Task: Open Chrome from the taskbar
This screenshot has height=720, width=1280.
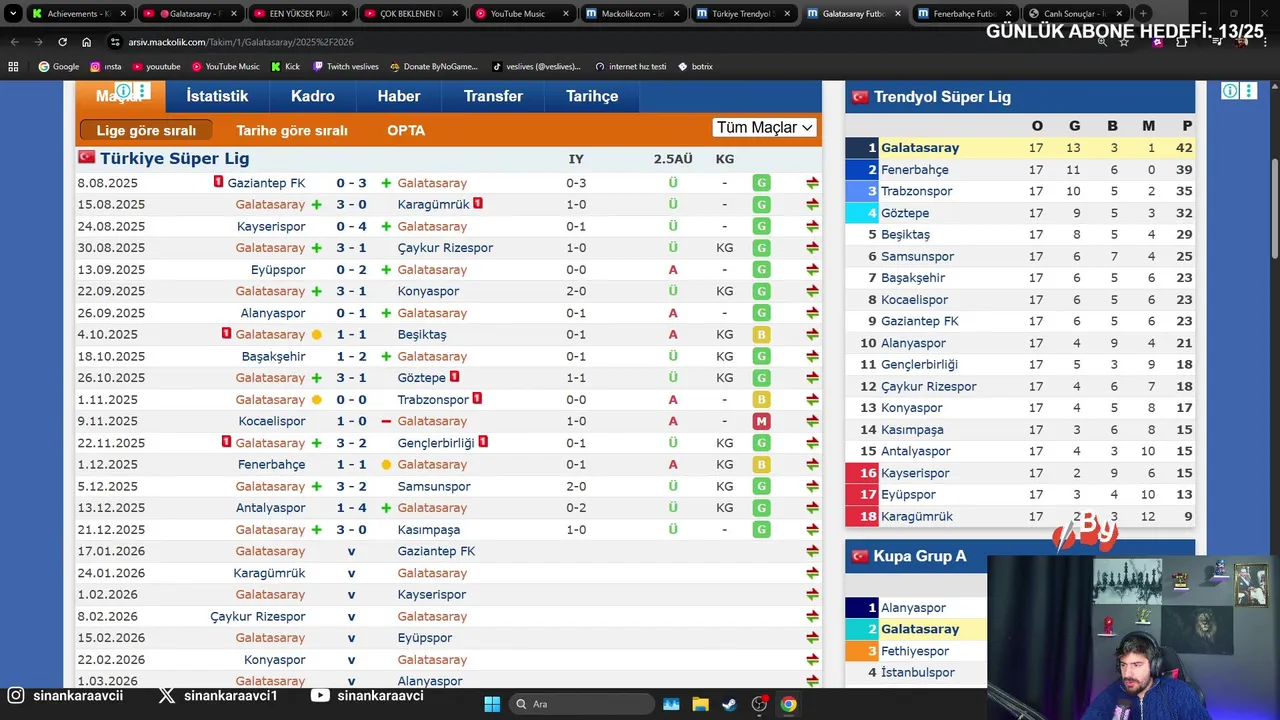Action: pyautogui.click(x=788, y=704)
